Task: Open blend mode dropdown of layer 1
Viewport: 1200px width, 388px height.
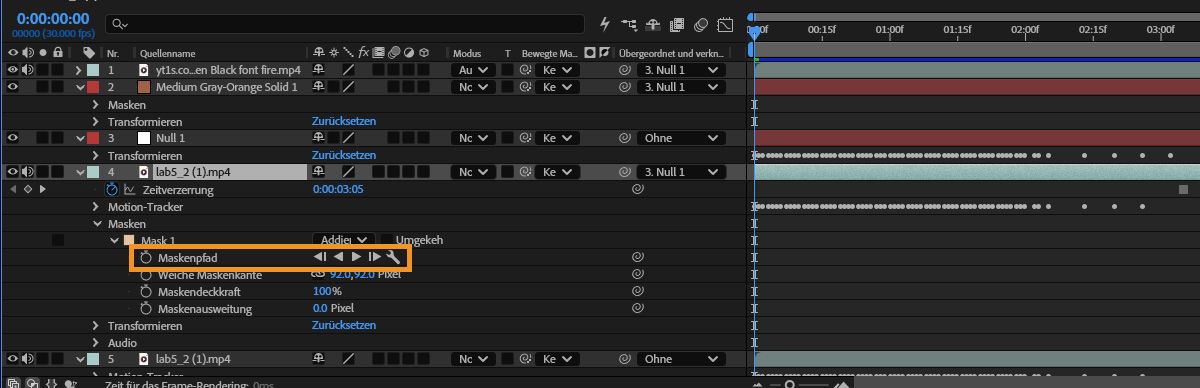Action: click(473, 70)
